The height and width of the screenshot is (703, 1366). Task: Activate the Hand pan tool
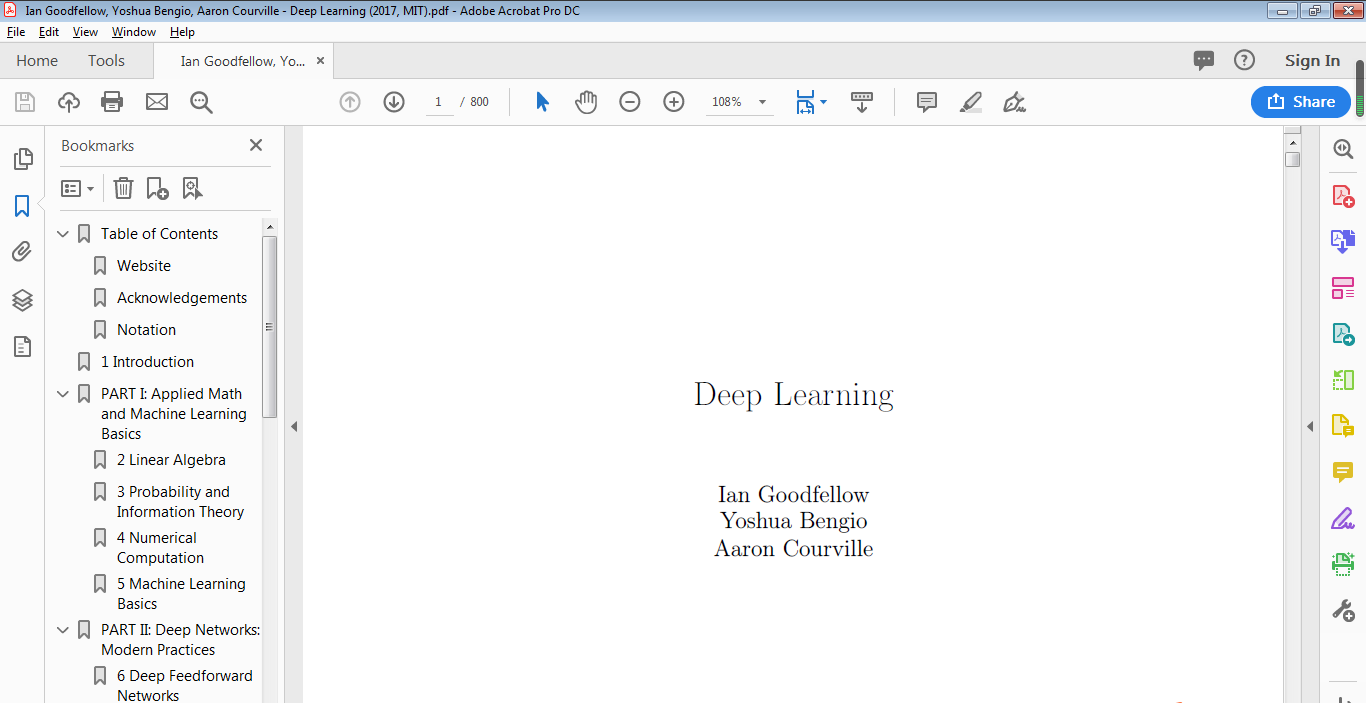[x=586, y=102]
